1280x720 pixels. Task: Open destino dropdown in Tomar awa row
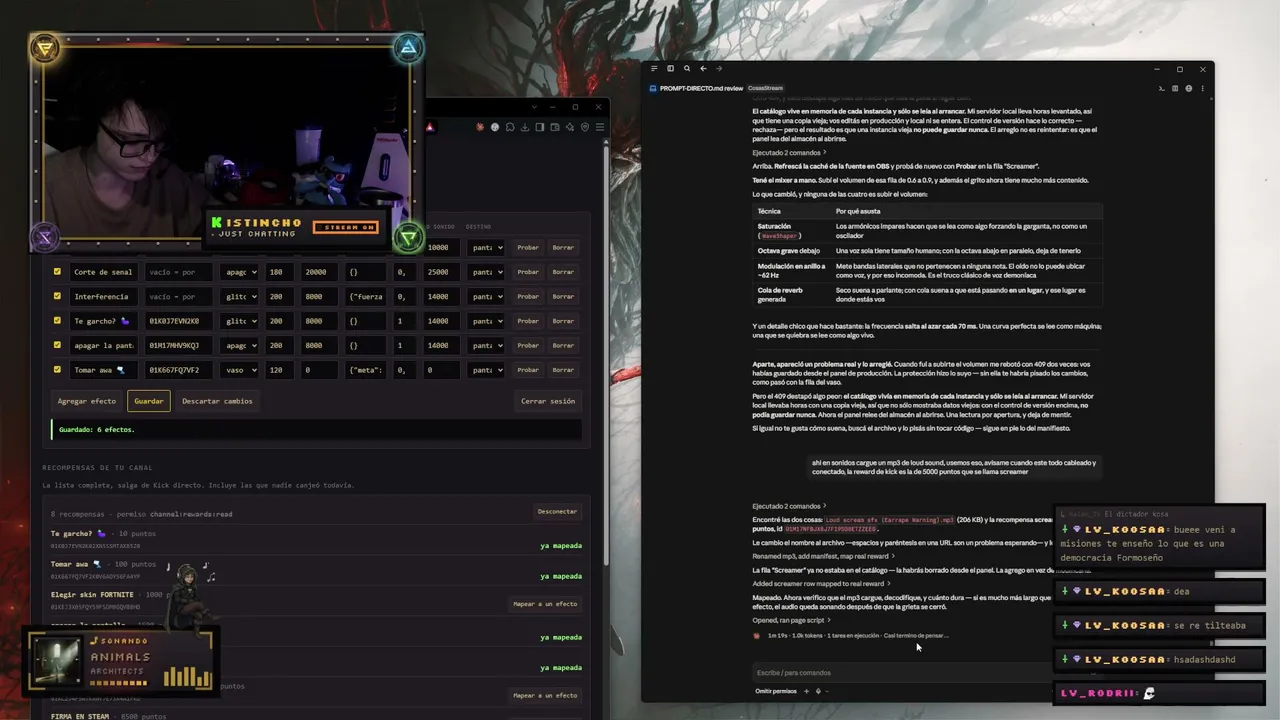click(x=486, y=370)
